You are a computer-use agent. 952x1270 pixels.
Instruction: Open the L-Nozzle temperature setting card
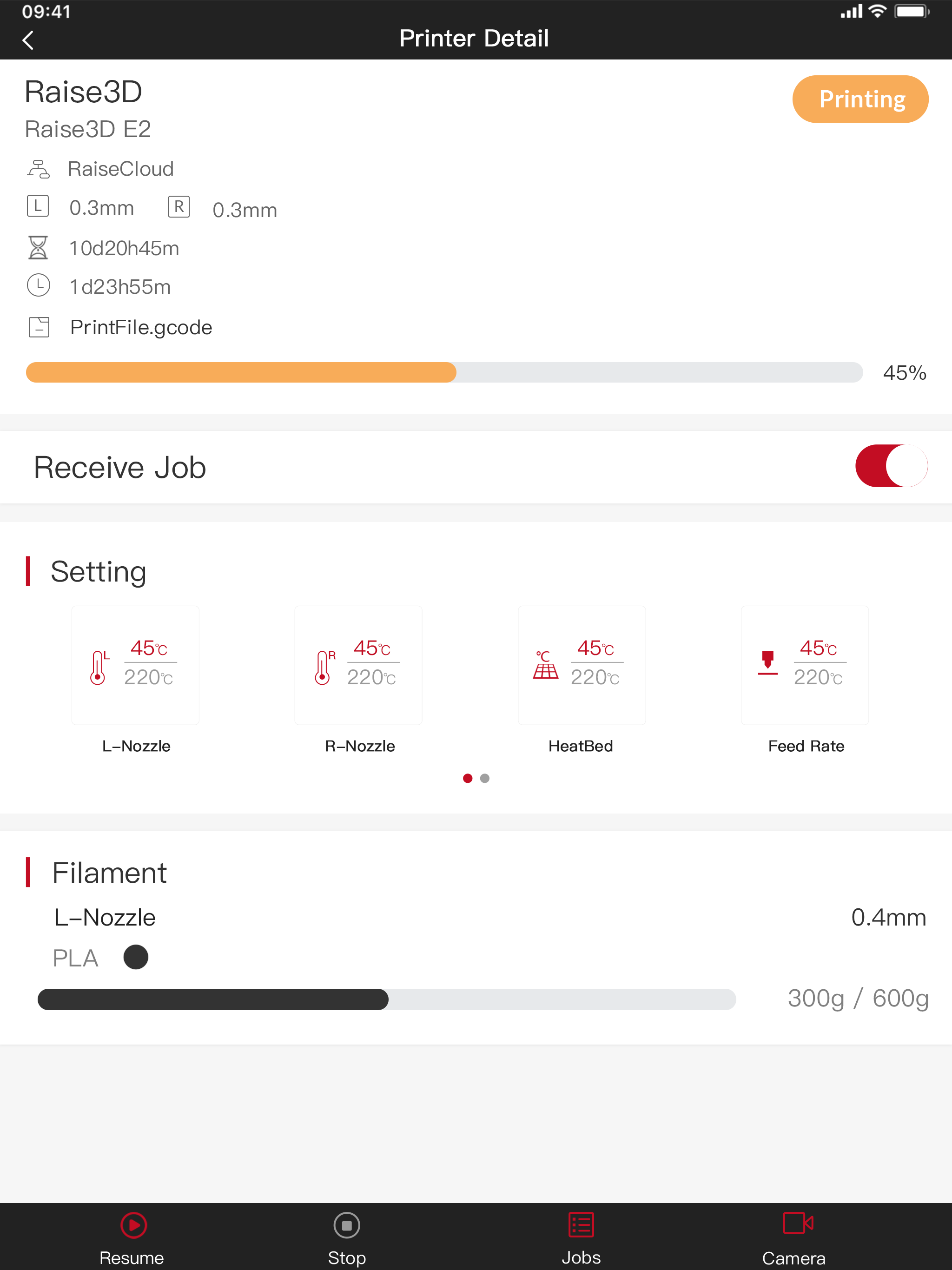136,665
